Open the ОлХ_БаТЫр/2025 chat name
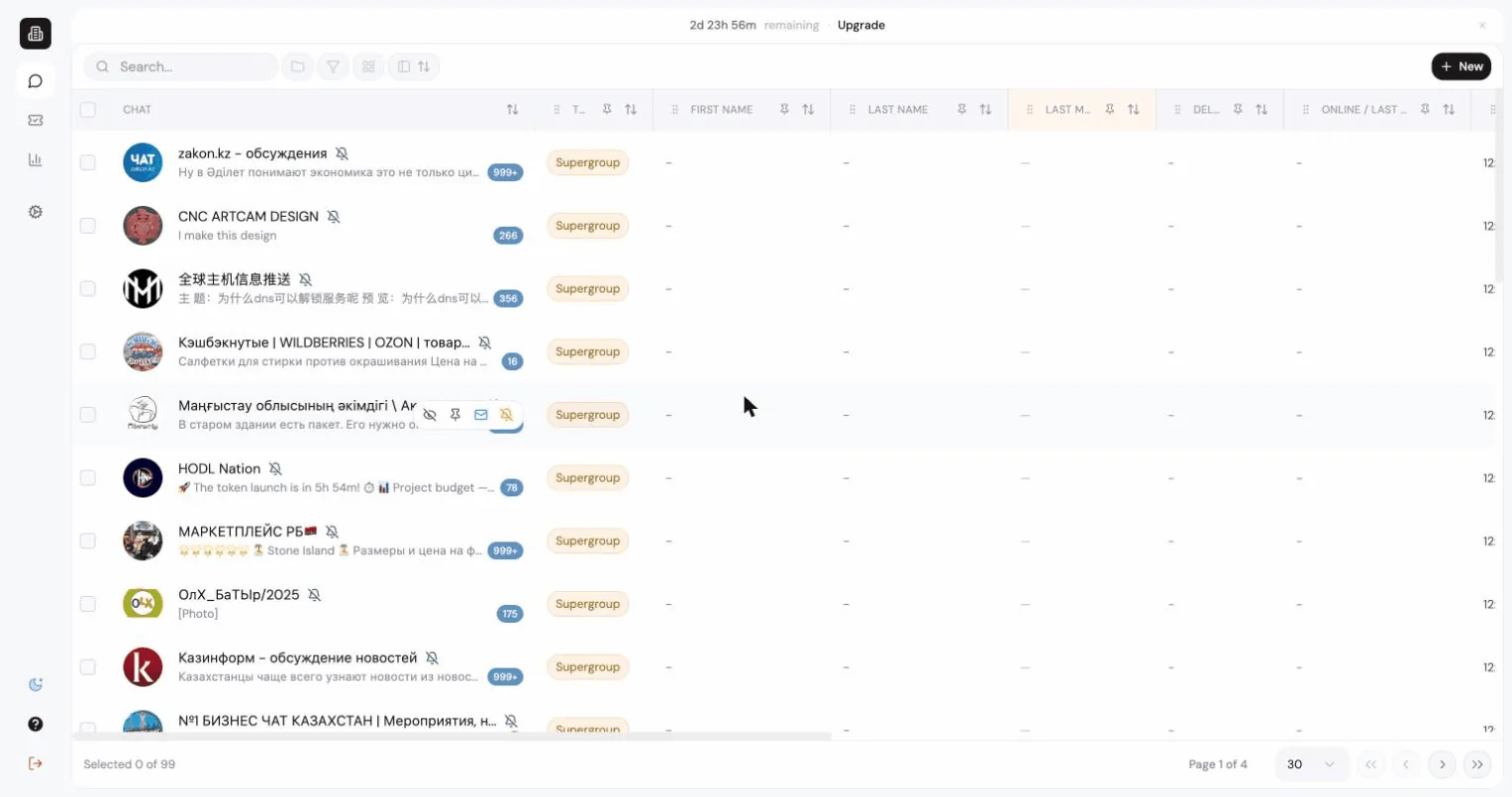The width and height of the screenshot is (1512, 797). 239,595
